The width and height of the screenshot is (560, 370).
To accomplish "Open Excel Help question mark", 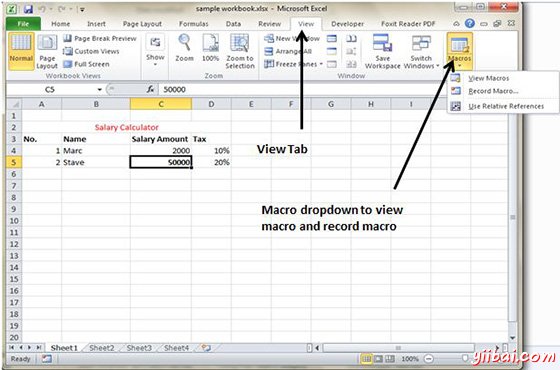I will click(x=470, y=24).
